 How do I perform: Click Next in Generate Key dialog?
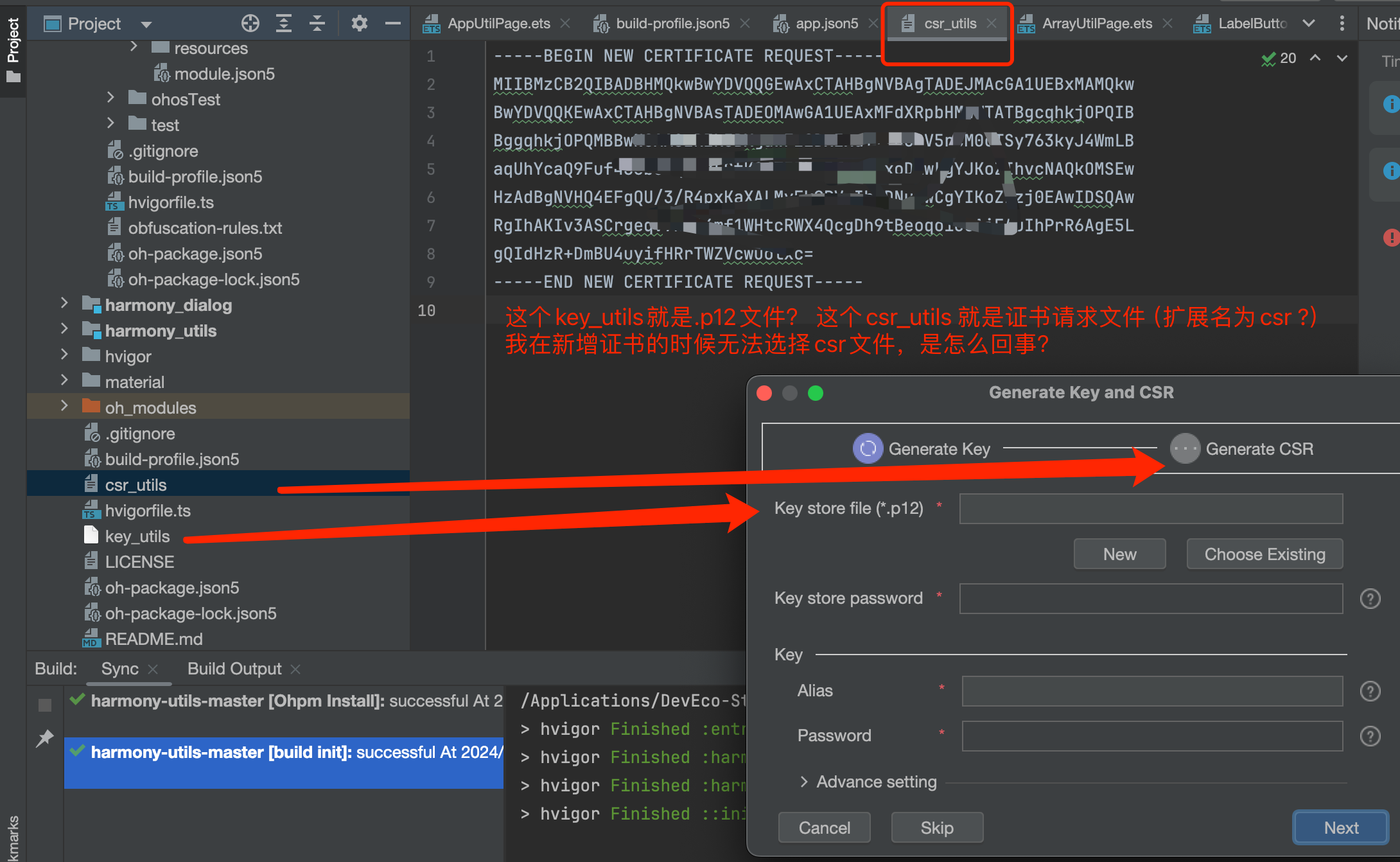click(1341, 828)
